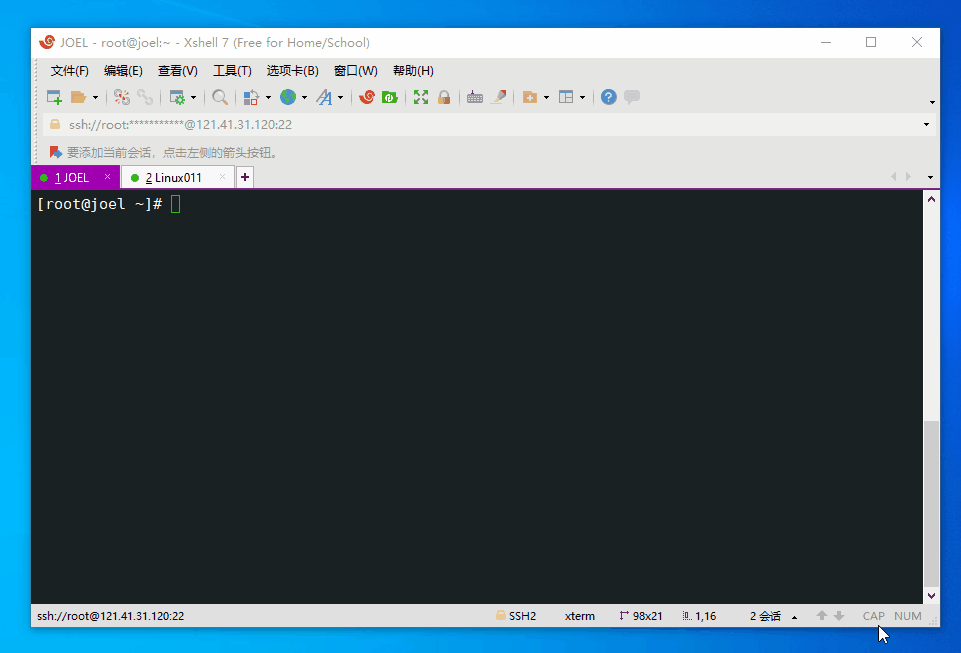Viewport: 961px width, 653px height.
Task: Close the 2 Linux011 tab
Action: coord(222,177)
